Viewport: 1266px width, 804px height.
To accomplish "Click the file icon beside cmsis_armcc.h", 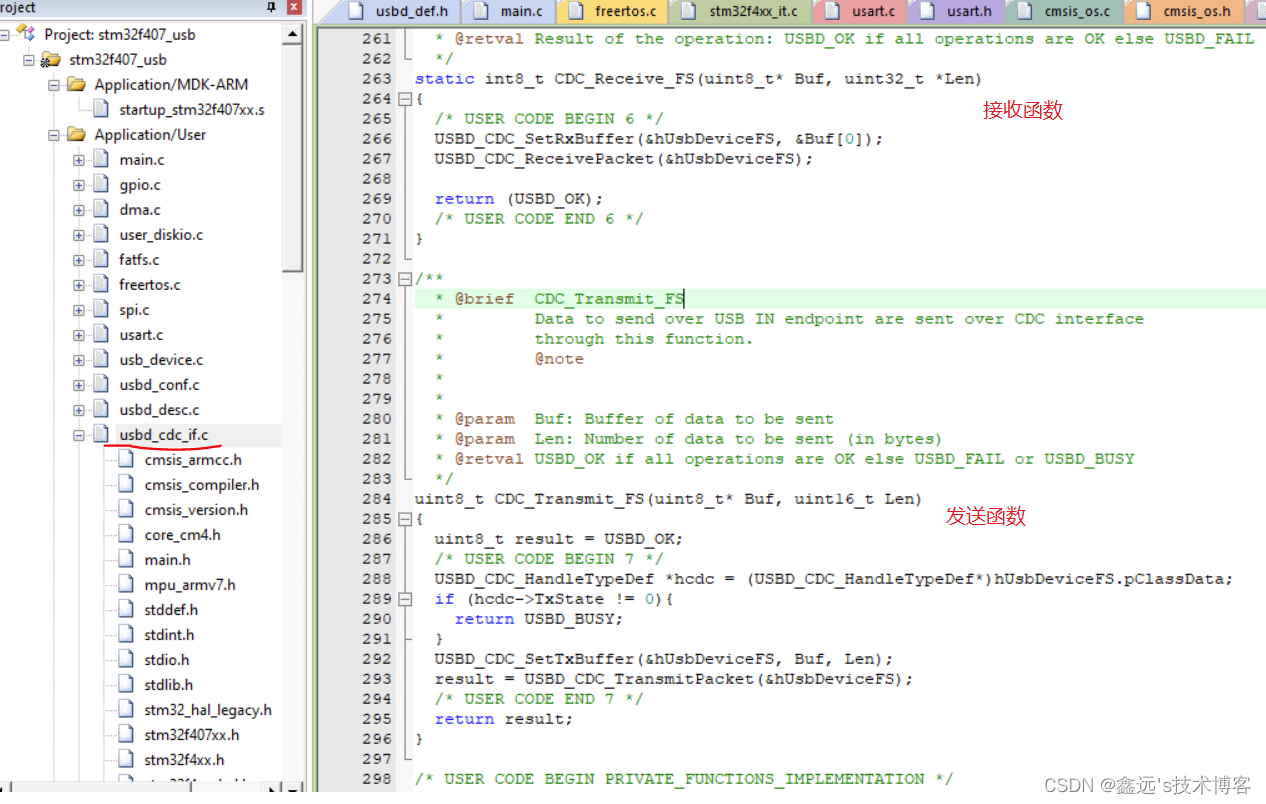I will click(126, 459).
